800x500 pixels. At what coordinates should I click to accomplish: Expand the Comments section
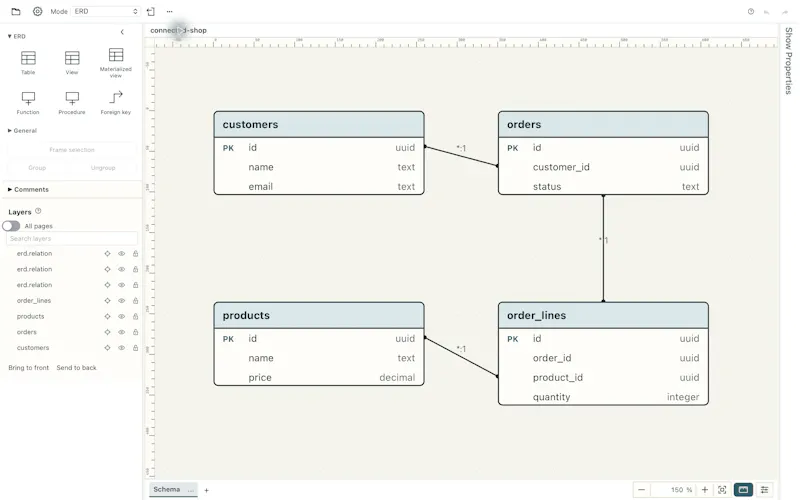(28, 189)
